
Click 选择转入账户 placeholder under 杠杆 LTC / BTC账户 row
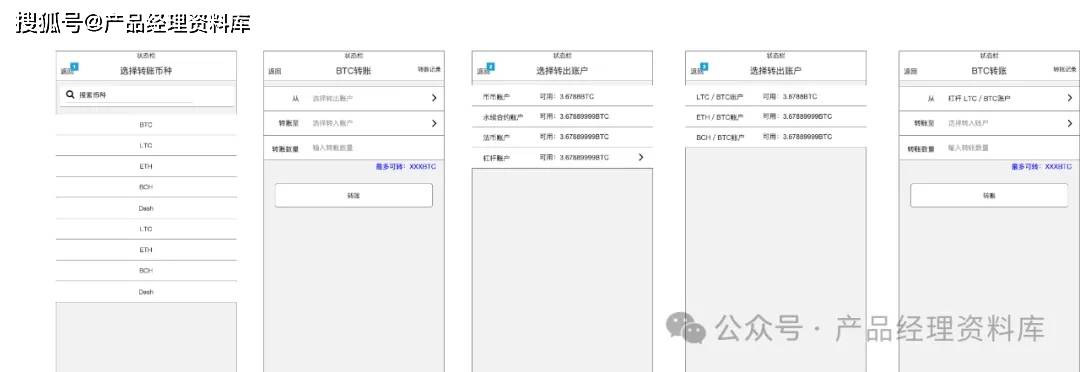point(968,123)
